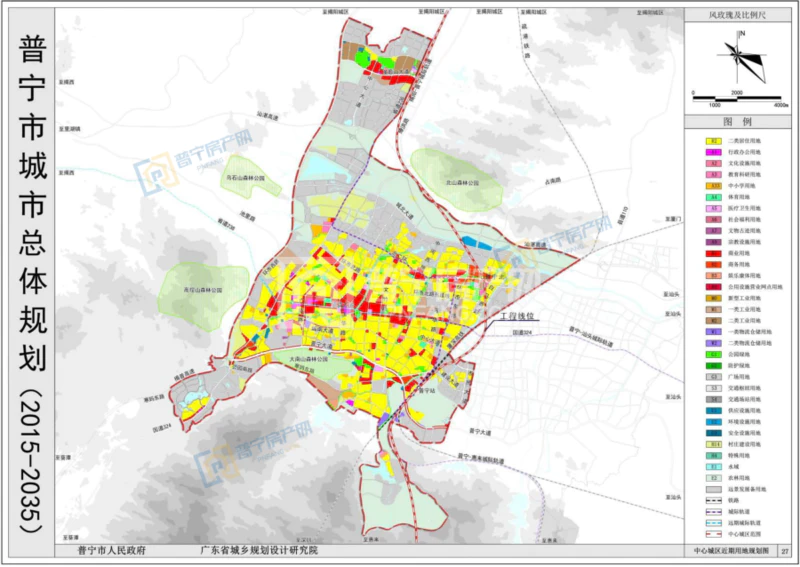This screenshot has height=567, width=800.
Task: Click the 图例 legend header
Action: [739, 121]
